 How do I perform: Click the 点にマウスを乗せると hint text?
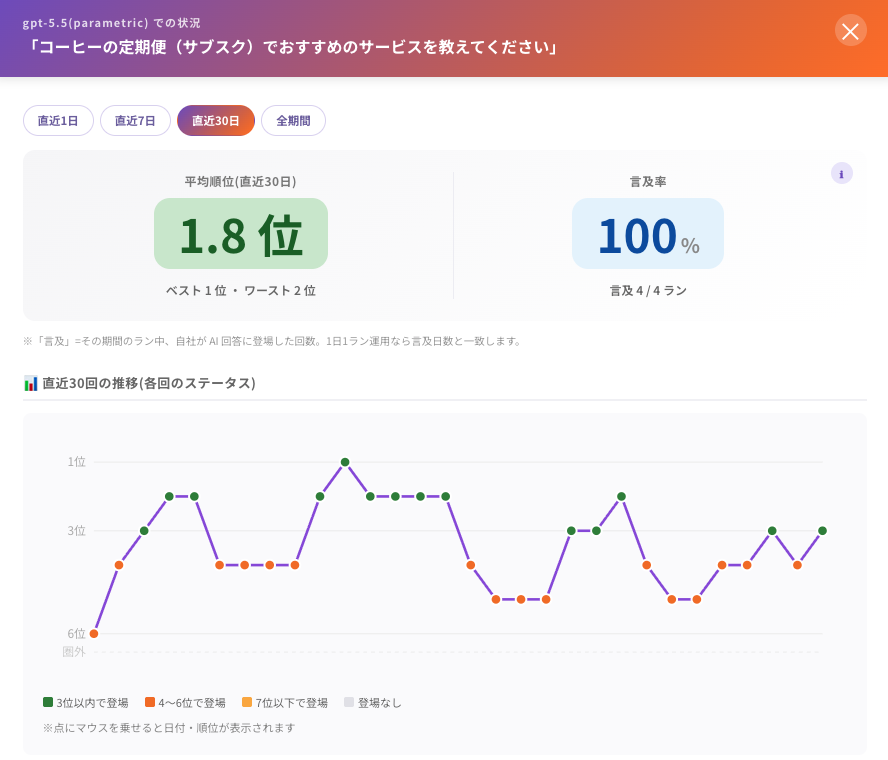coord(169,728)
